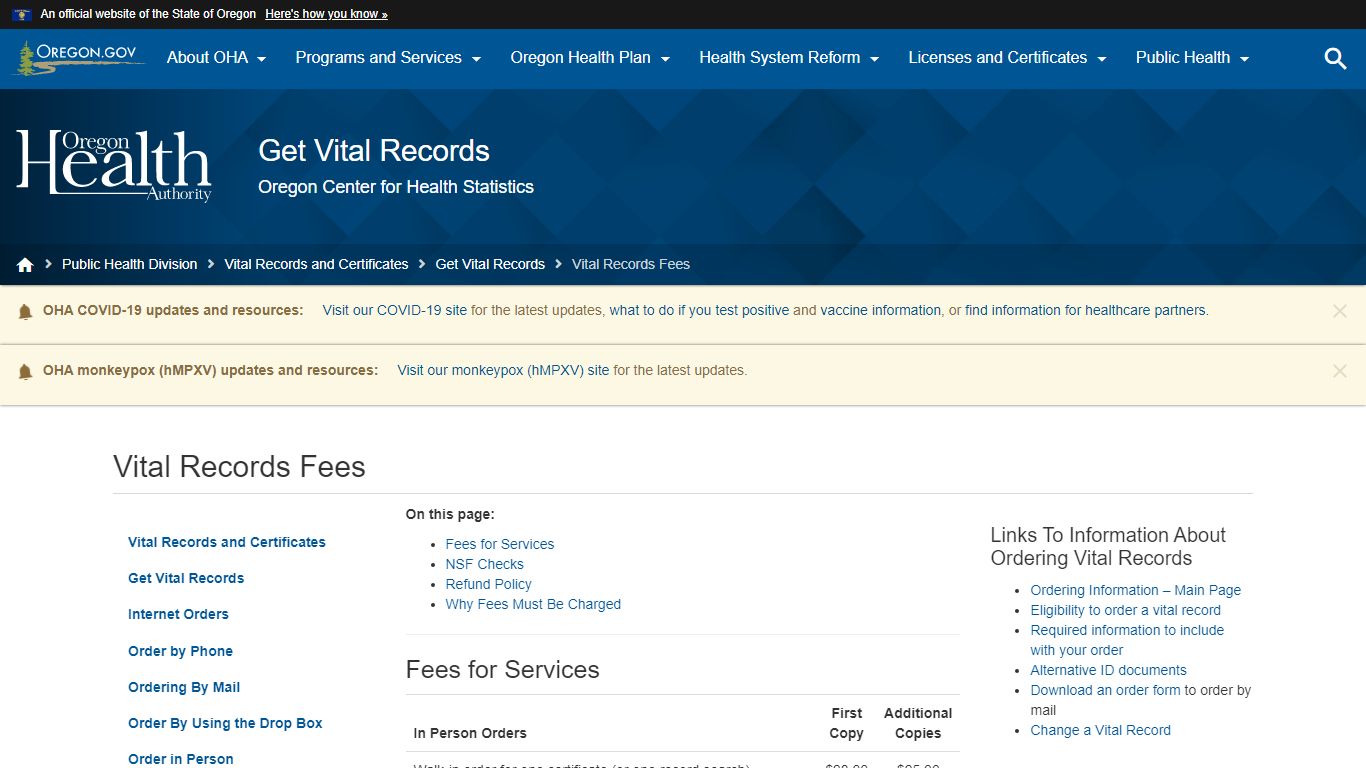Screen dimensions: 1366x768
Task: Click Oregon Center for Health Statistics subtitle
Action: tap(396, 187)
